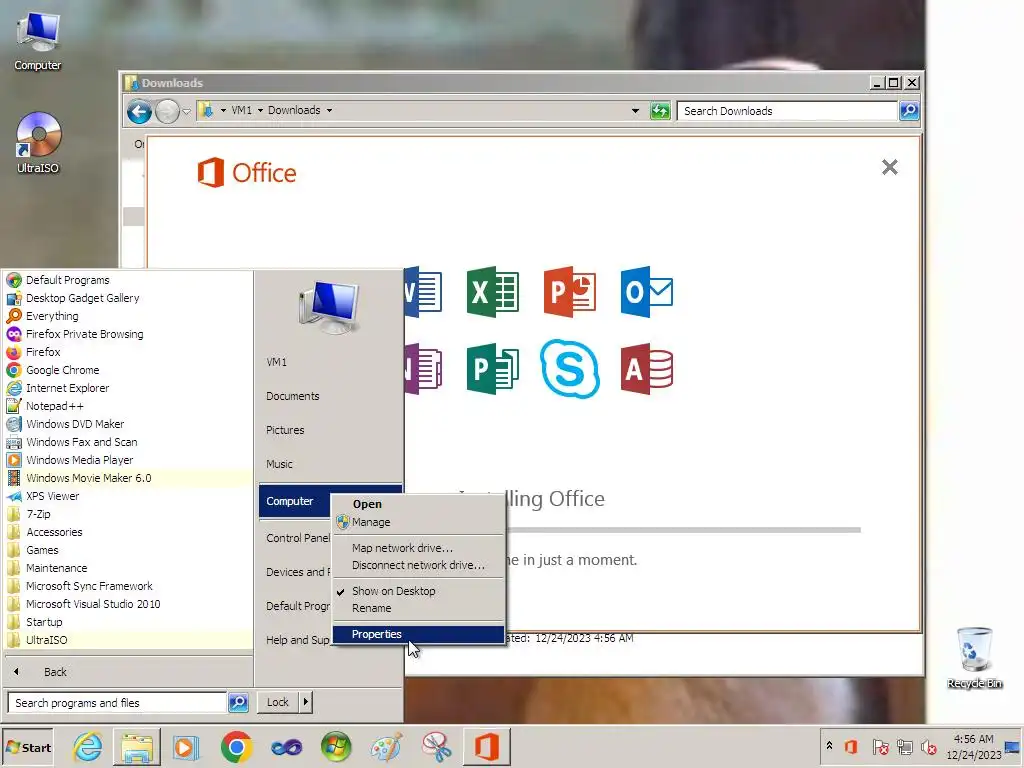Image resolution: width=1024 pixels, height=768 pixels.
Task: Launch Desktop Gadget Gallery
Action: 82,298
